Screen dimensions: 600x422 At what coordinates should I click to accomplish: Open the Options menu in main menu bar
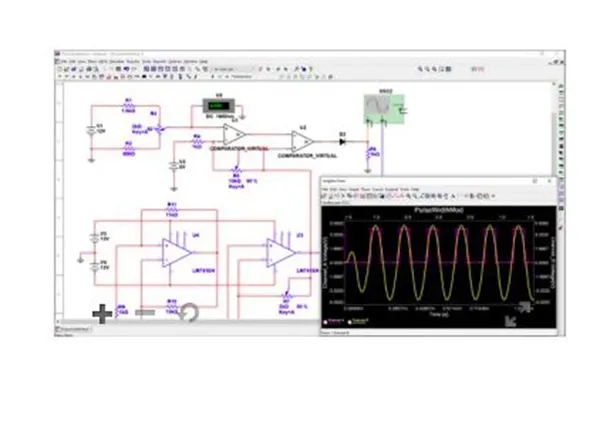[x=174, y=62]
